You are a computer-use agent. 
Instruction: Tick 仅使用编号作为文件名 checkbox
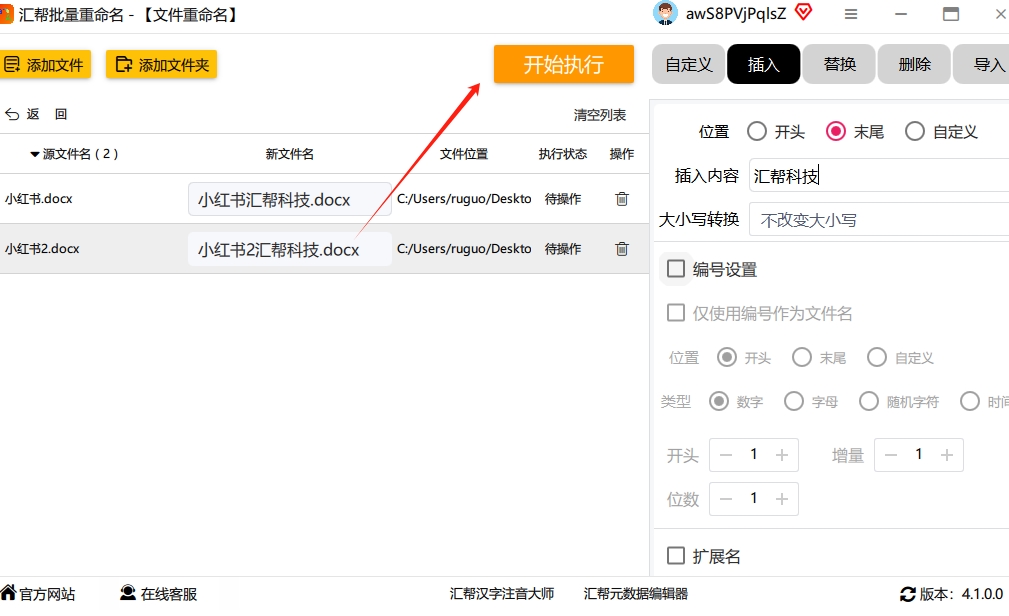(x=676, y=313)
